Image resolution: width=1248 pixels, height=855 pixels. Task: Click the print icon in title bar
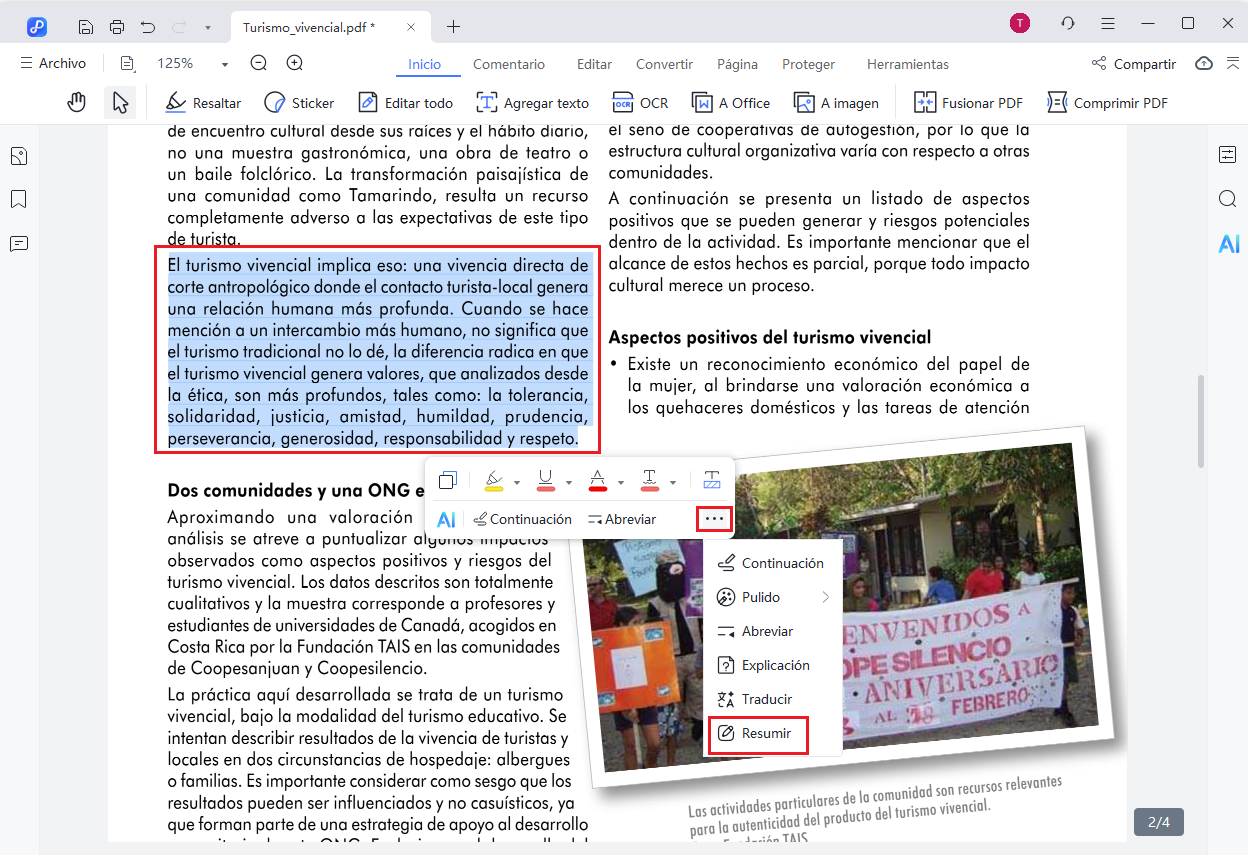click(x=117, y=25)
